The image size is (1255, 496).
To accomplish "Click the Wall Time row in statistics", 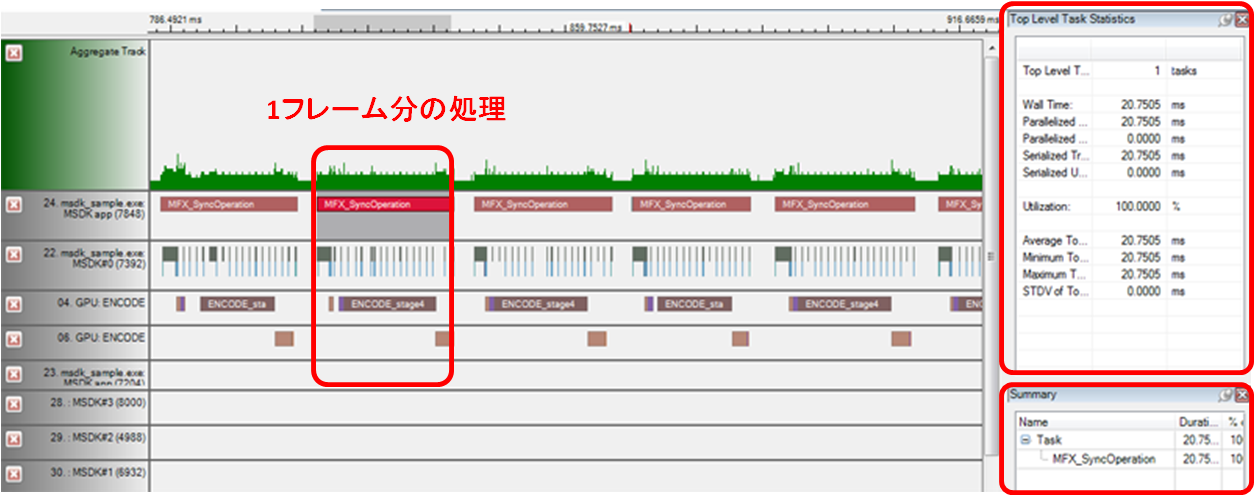I will [x=1100, y=104].
